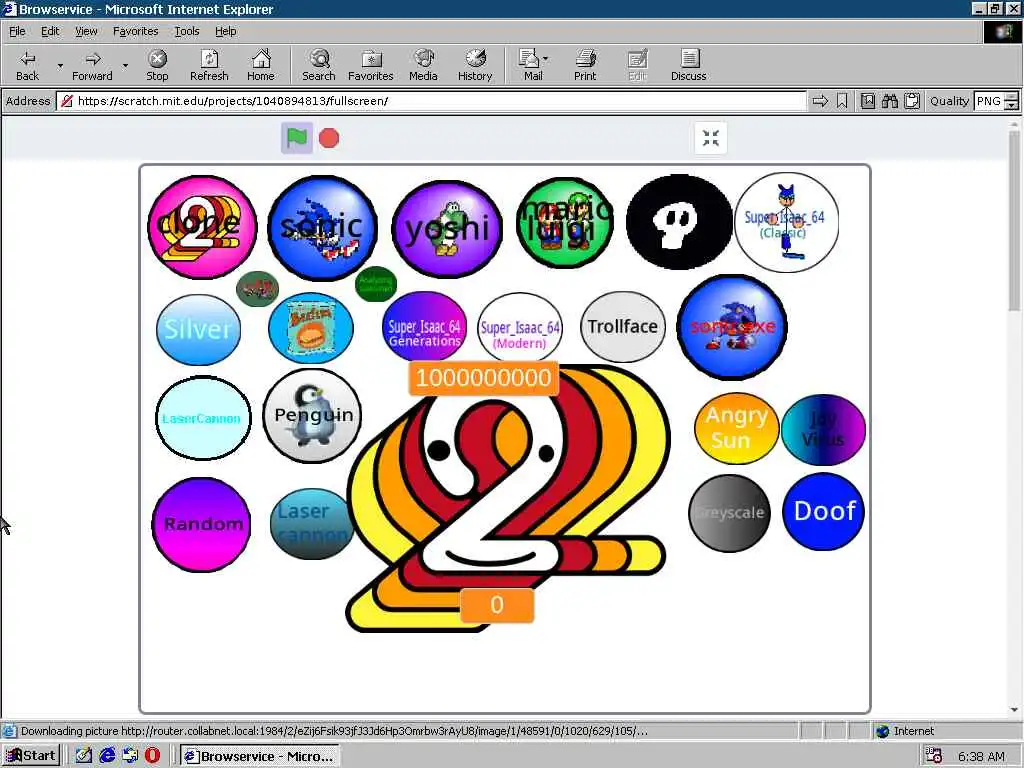Click the orange 0 counter label
This screenshot has width=1024, height=768.
pyautogui.click(x=497, y=605)
